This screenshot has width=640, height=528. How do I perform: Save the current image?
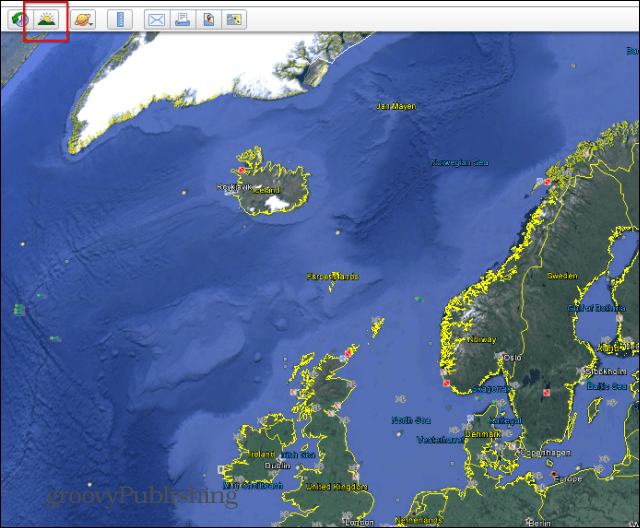[x=209, y=19]
